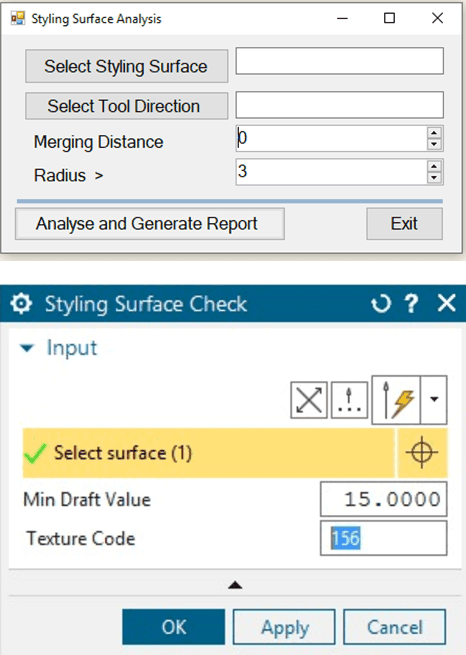Collapse dialog with the up triangle arrow
Image resolution: width=466 pixels, height=655 pixels.
point(235,585)
